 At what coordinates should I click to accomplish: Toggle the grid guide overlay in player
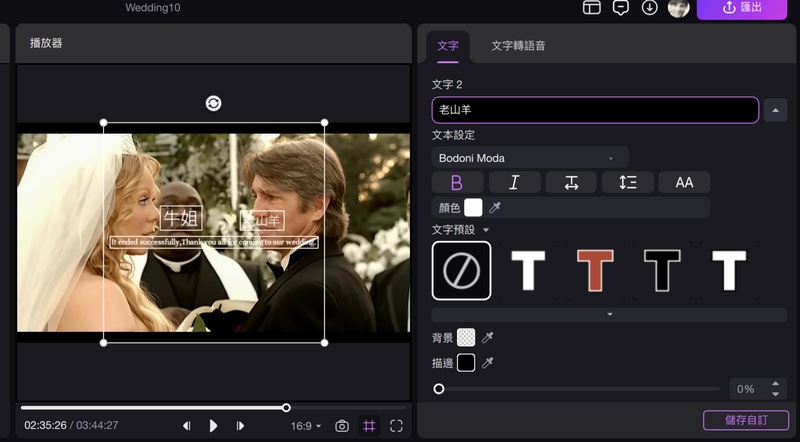(x=369, y=426)
